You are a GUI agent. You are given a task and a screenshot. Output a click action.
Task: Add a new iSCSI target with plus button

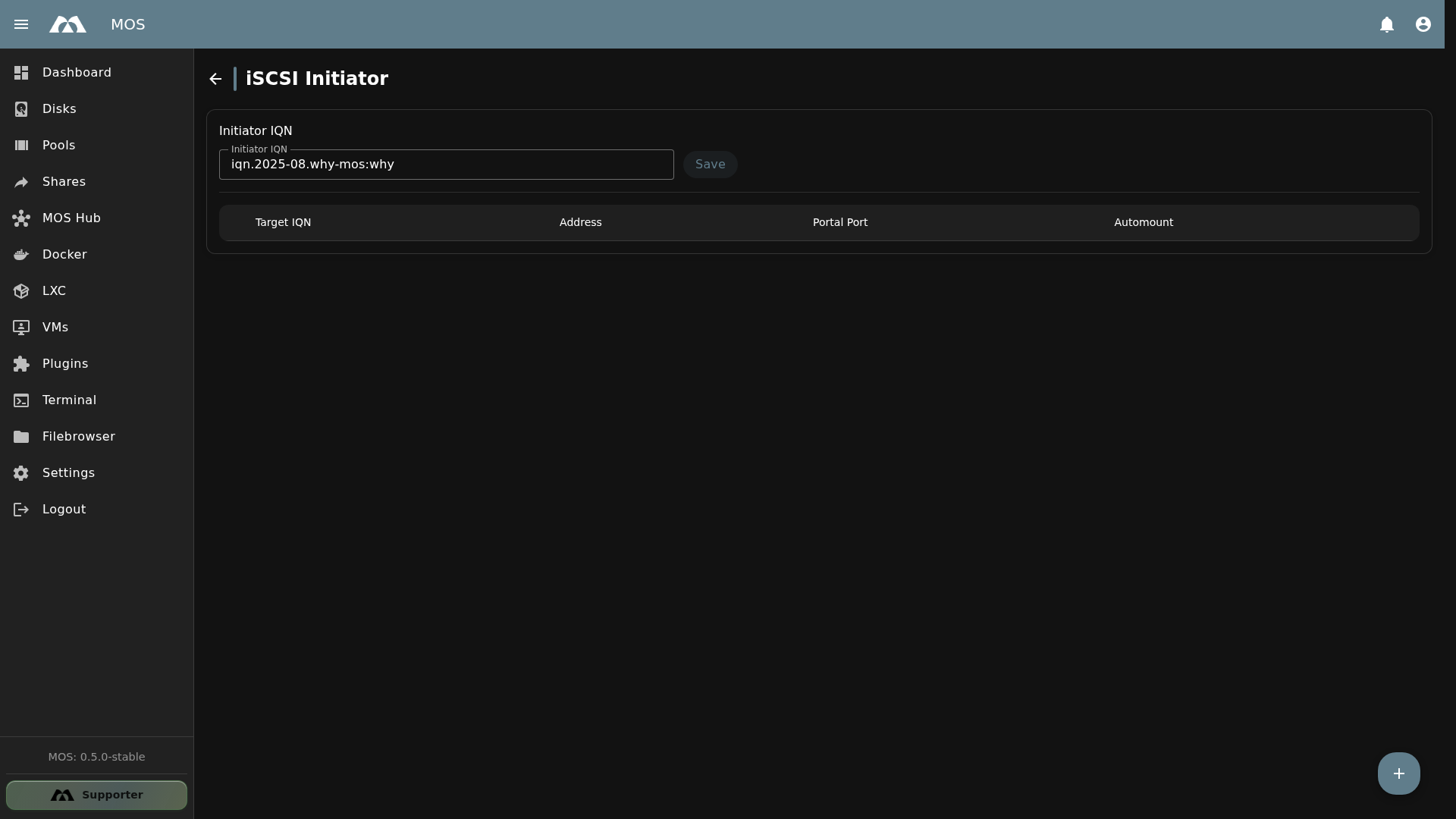pyautogui.click(x=1398, y=773)
